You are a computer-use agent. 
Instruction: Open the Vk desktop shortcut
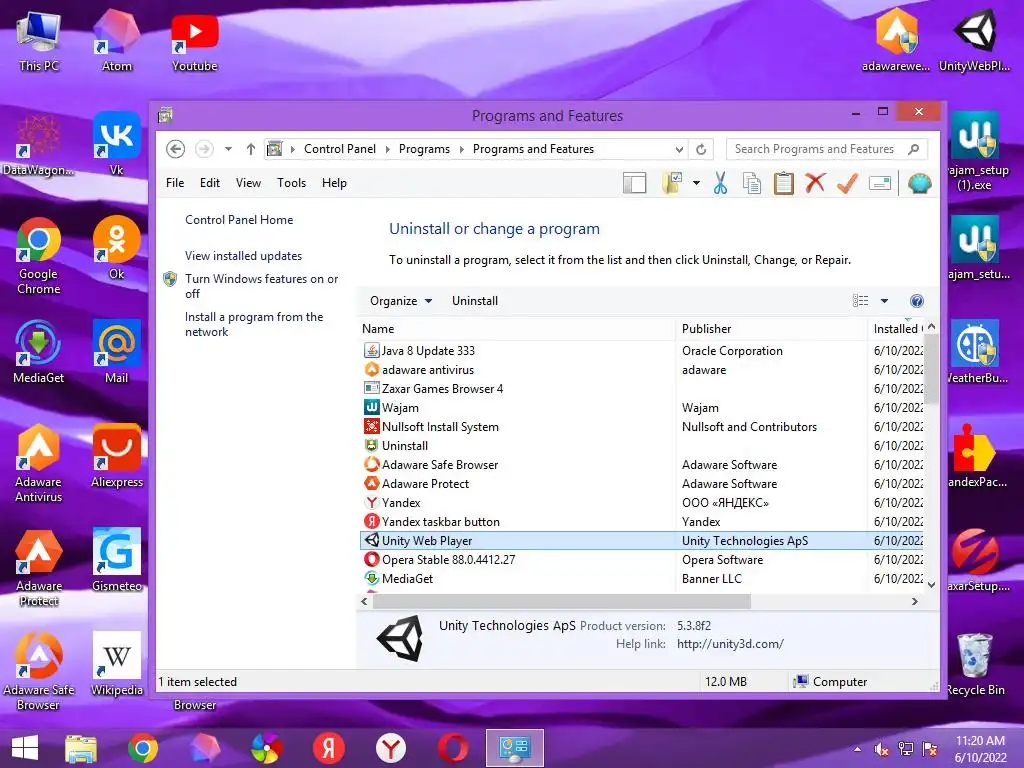116,144
